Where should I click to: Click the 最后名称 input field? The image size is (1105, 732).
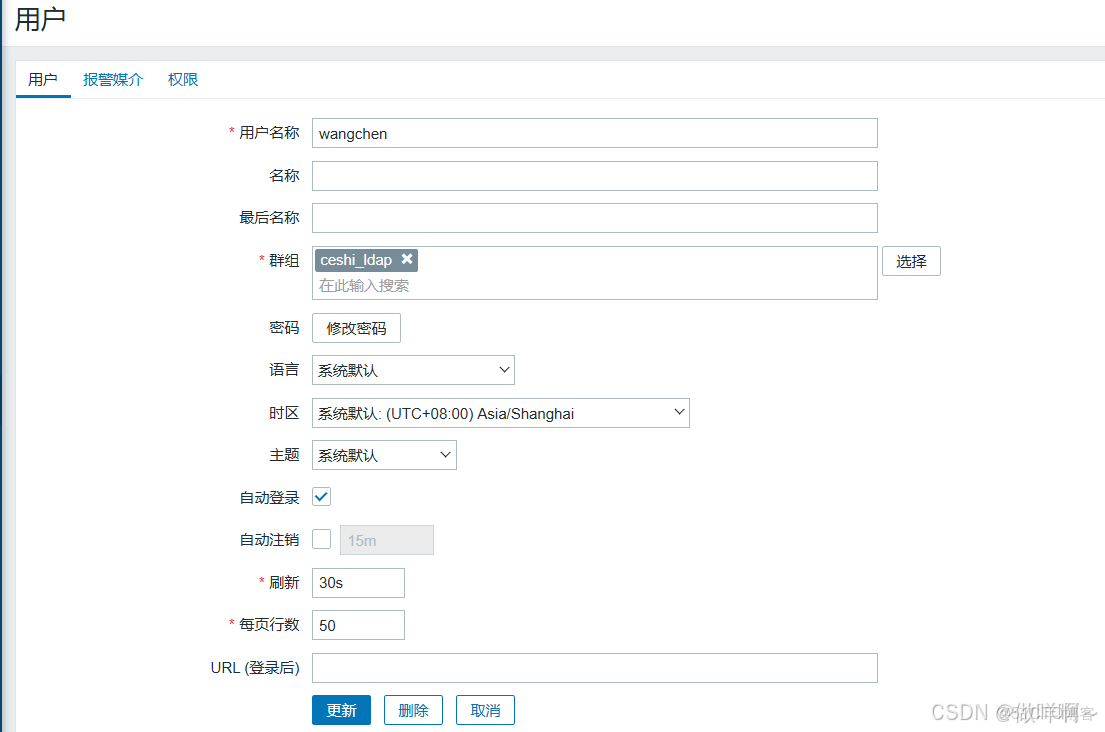click(x=595, y=217)
